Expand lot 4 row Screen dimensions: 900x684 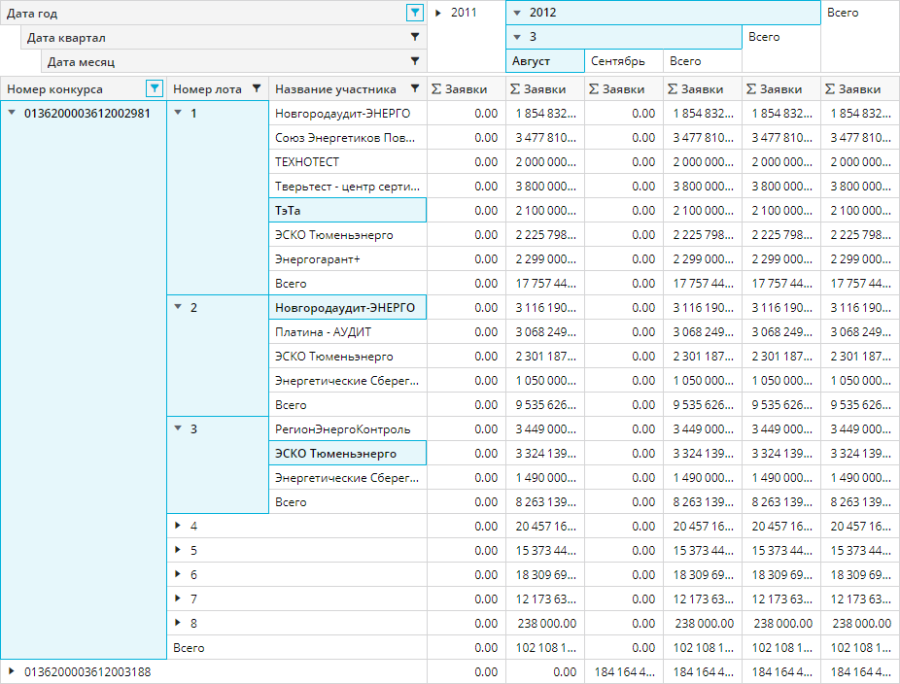[x=178, y=526]
